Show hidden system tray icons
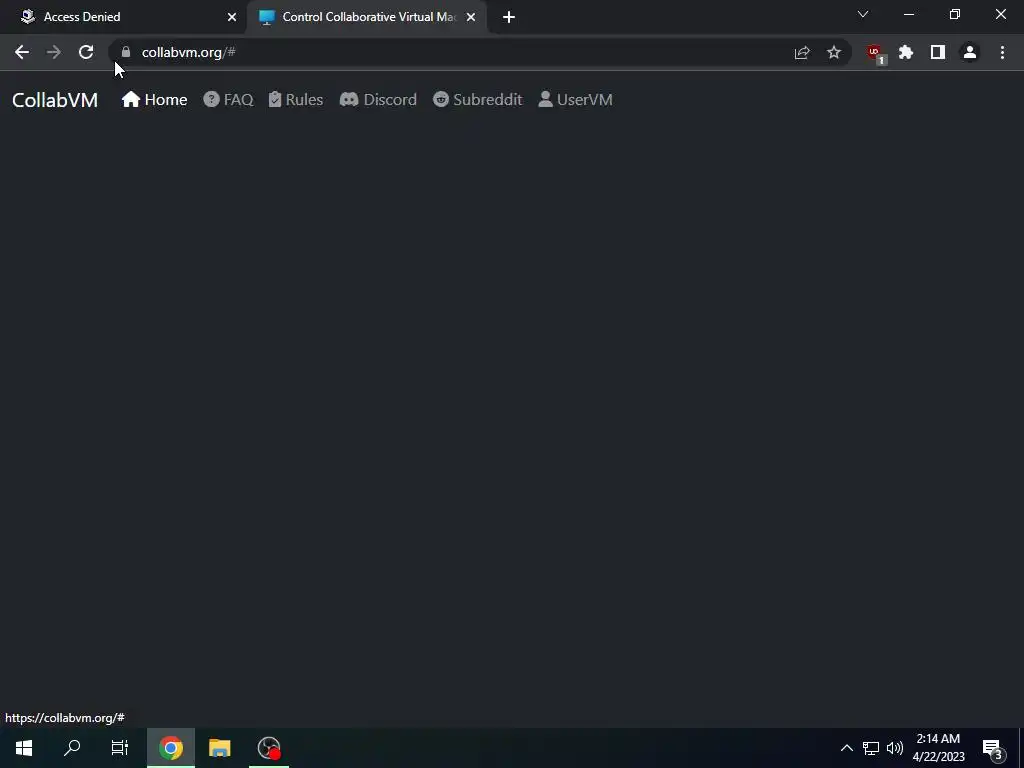The height and width of the screenshot is (768, 1024). (846, 748)
